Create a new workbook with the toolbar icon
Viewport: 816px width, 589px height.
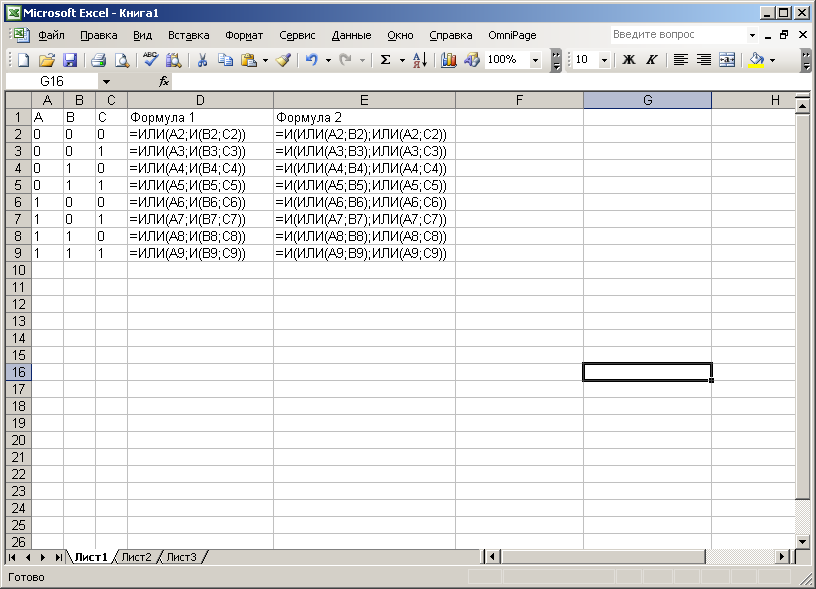coord(23,60)
